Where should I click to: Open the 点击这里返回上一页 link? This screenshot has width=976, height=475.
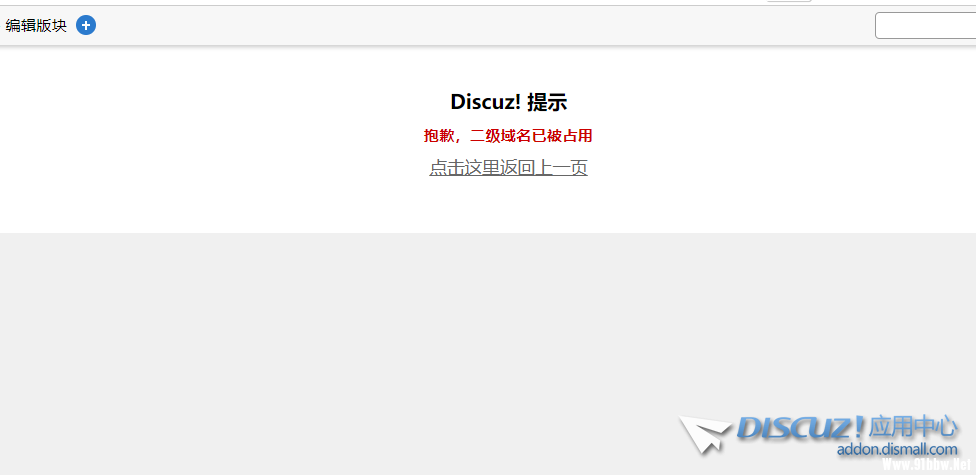[x=508, y=167]
